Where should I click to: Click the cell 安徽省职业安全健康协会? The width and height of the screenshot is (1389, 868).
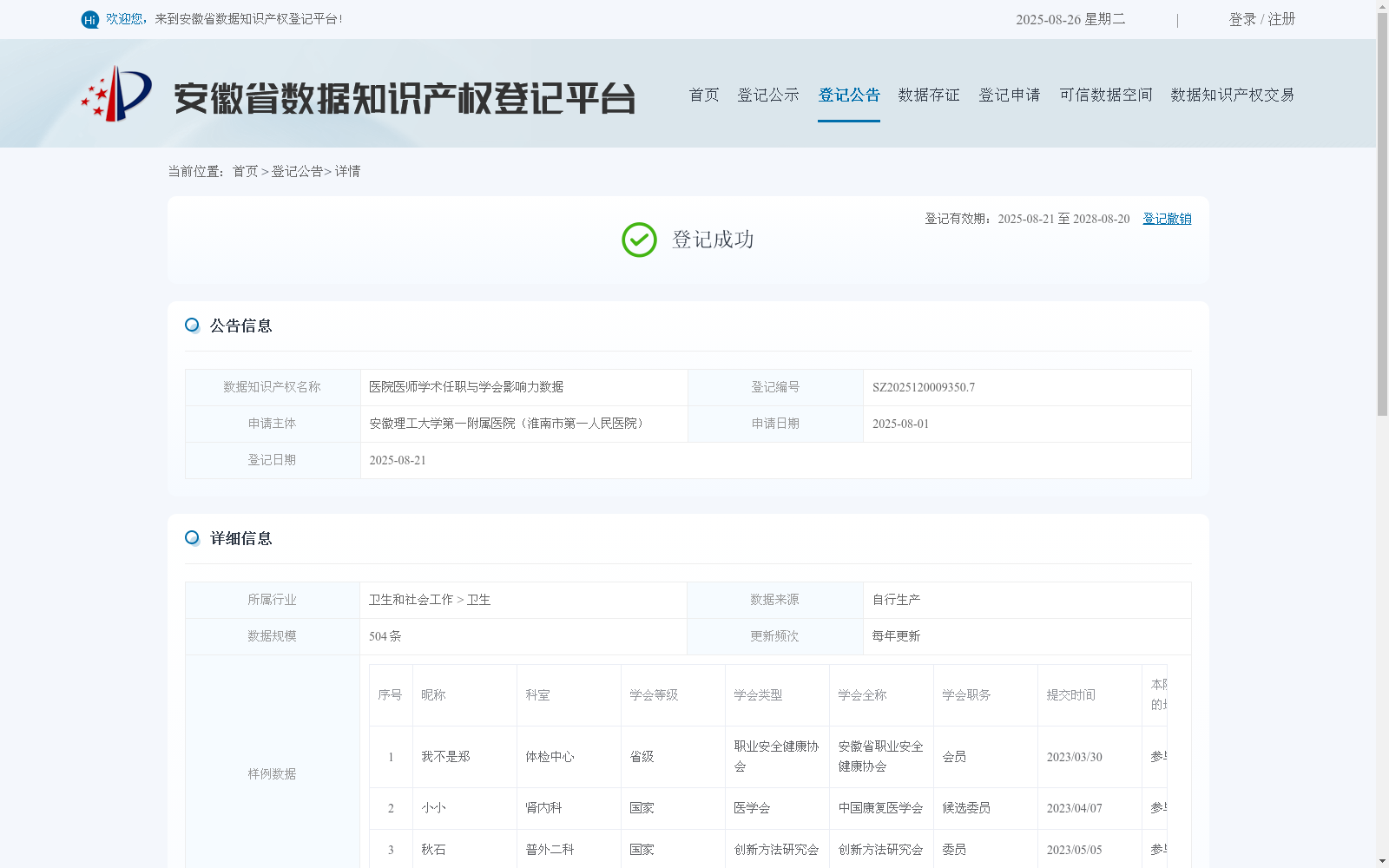[x=880, y=757]
